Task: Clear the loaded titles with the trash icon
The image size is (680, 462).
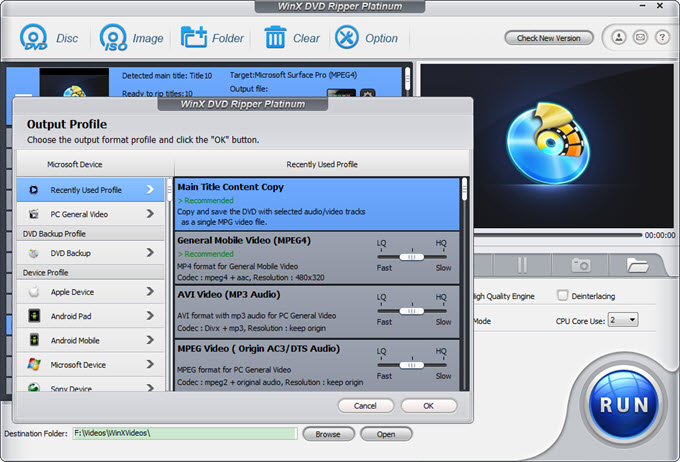Action: tap(275, 37)
